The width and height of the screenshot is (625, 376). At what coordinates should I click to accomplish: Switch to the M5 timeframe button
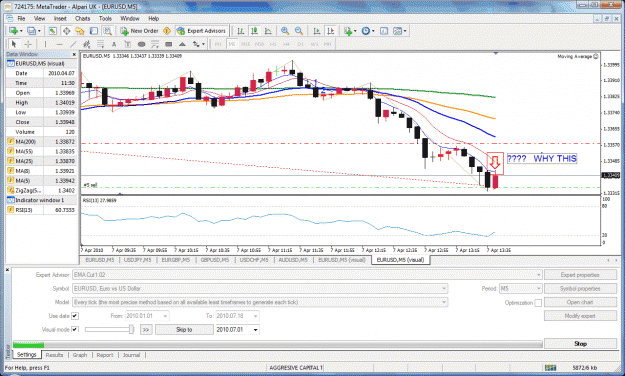click(232, 44)
